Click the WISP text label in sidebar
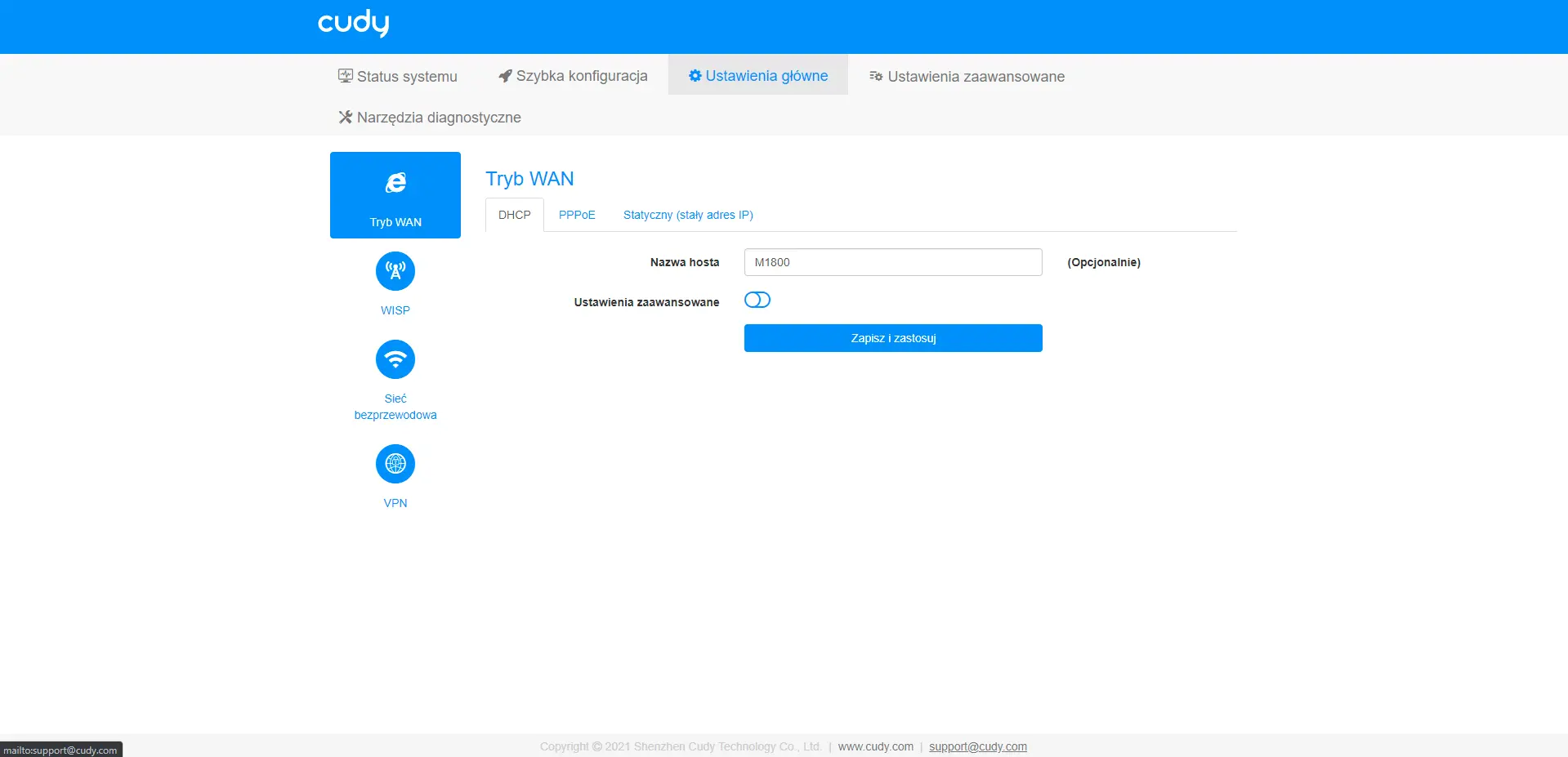This screenshot has height=757, width=1568. coord(395,310)
